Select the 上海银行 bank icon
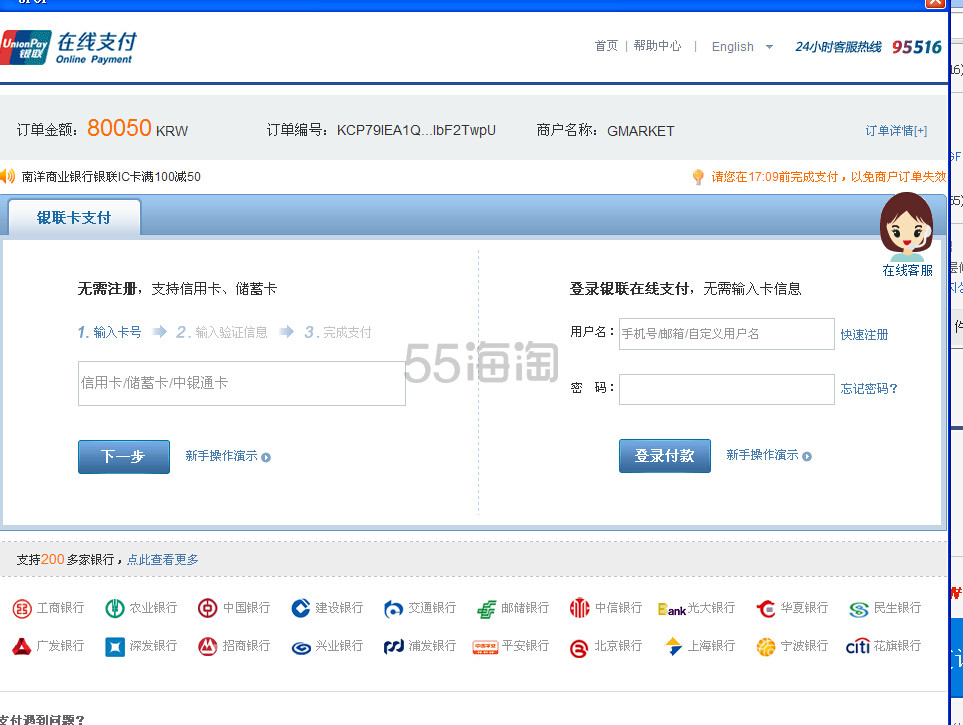This screenshot has width=963, height=725. pyautogui.click(x=673, y=646)
